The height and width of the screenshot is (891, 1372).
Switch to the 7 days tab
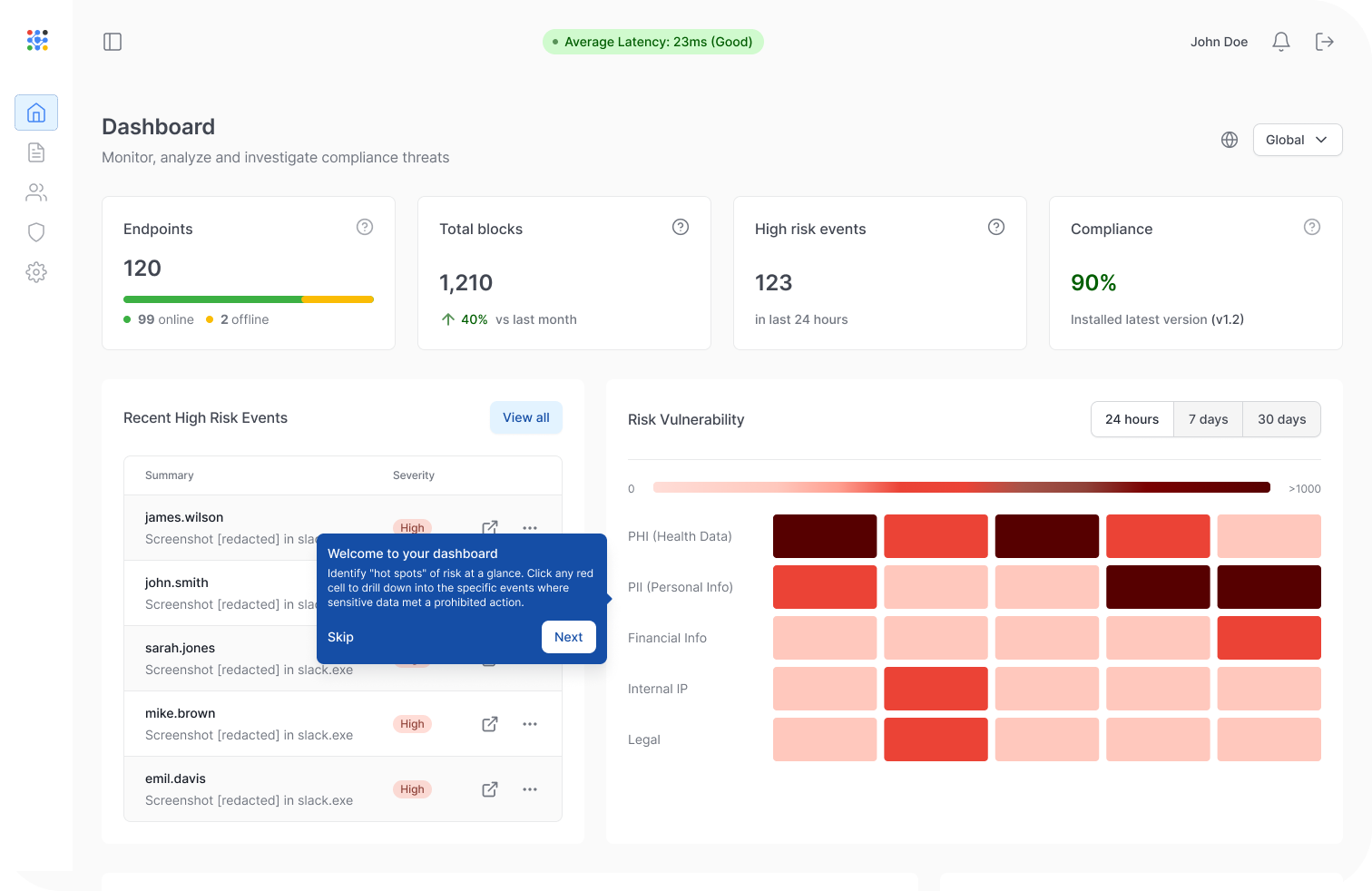tap(1208, 419)
